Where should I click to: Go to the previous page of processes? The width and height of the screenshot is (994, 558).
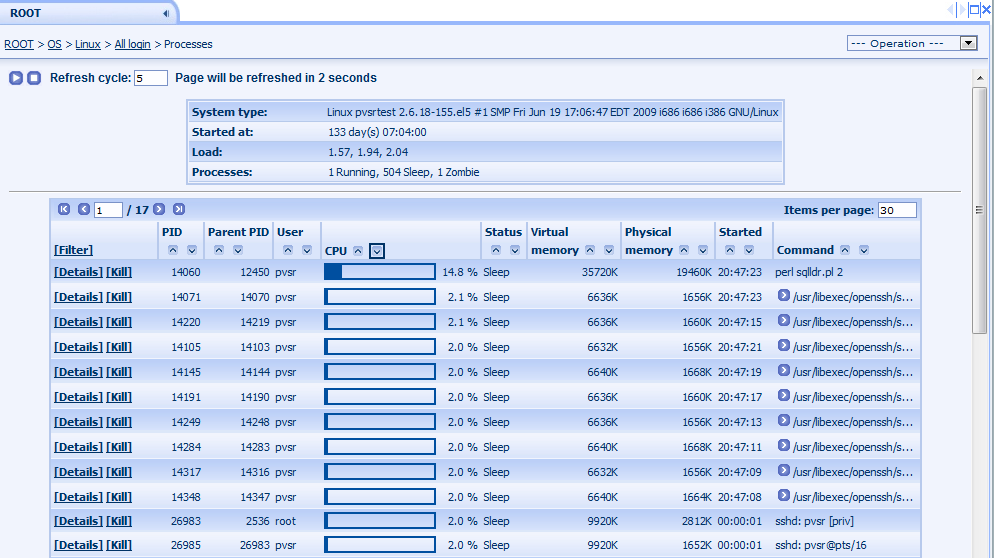coord(84,209)
